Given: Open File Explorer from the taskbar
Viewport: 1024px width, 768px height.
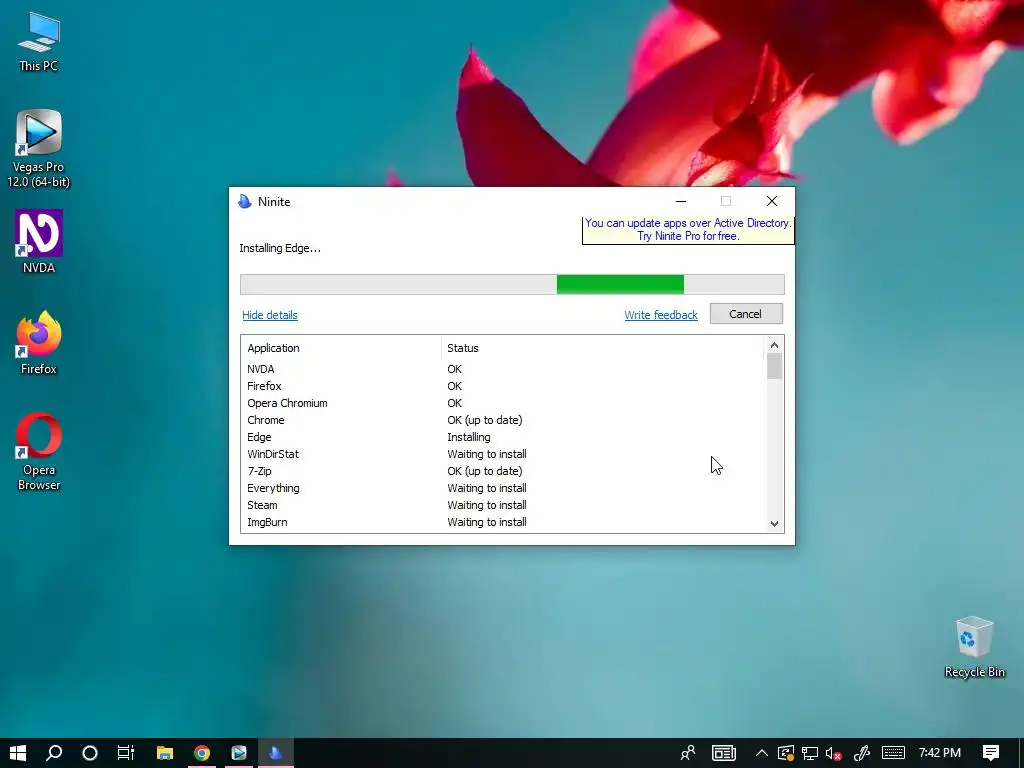Looking at the screenshot, I should click(165, 753).
